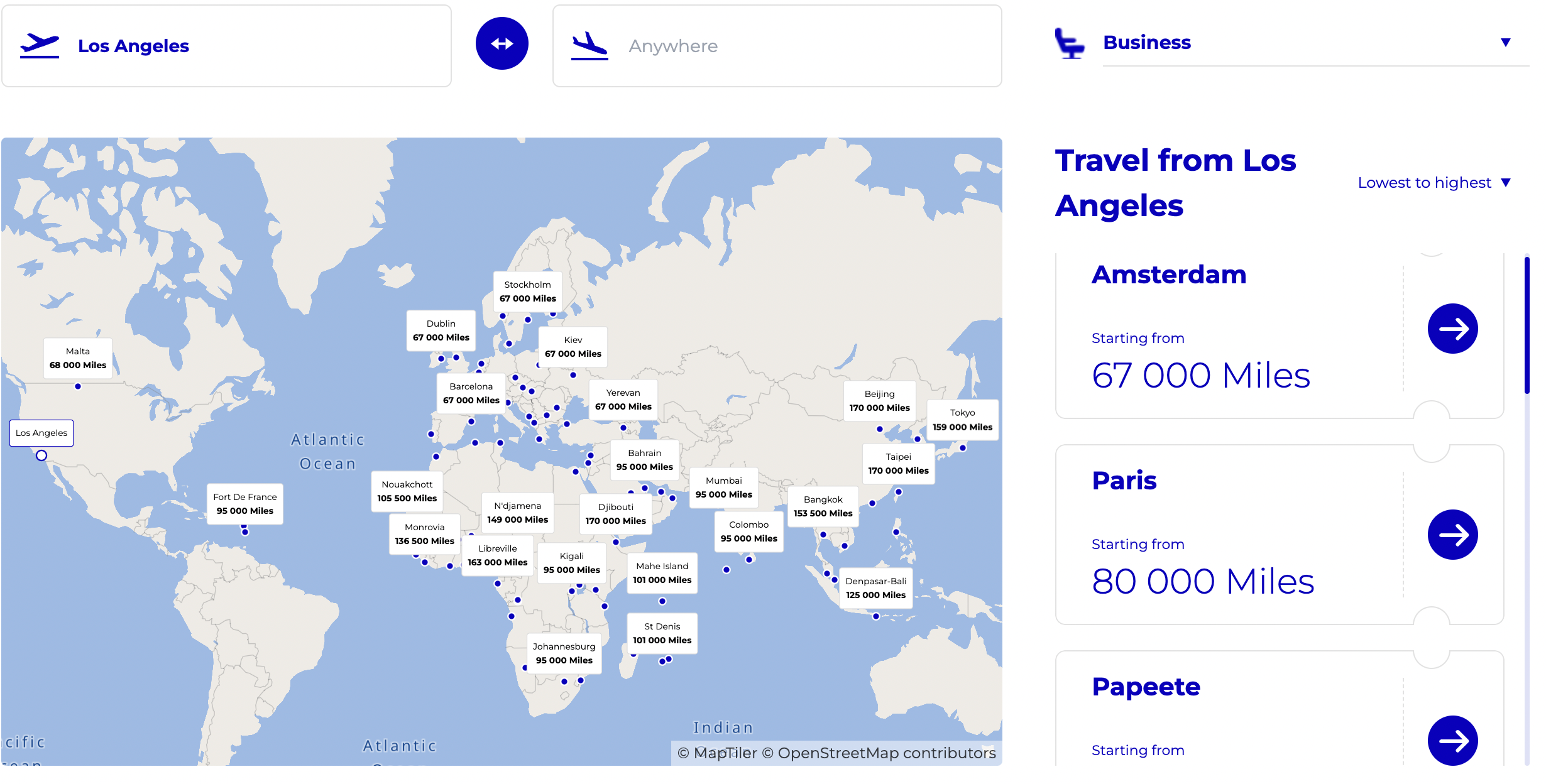Click the Malta 68 000 Miles marker
Viewport: 1546px width, 784px height.
[x=77, y=357]
